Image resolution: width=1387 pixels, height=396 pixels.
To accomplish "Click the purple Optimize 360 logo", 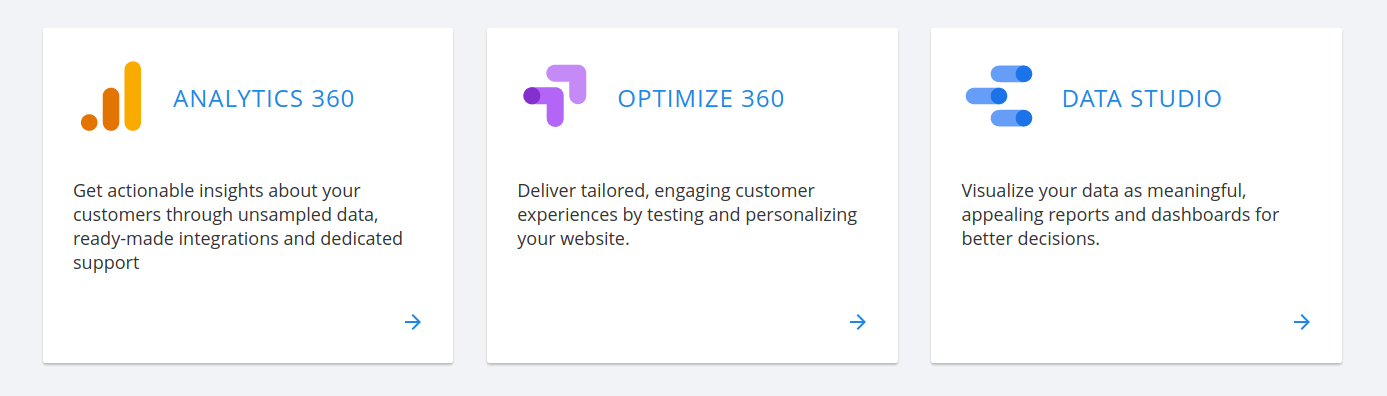I will 555,96.
